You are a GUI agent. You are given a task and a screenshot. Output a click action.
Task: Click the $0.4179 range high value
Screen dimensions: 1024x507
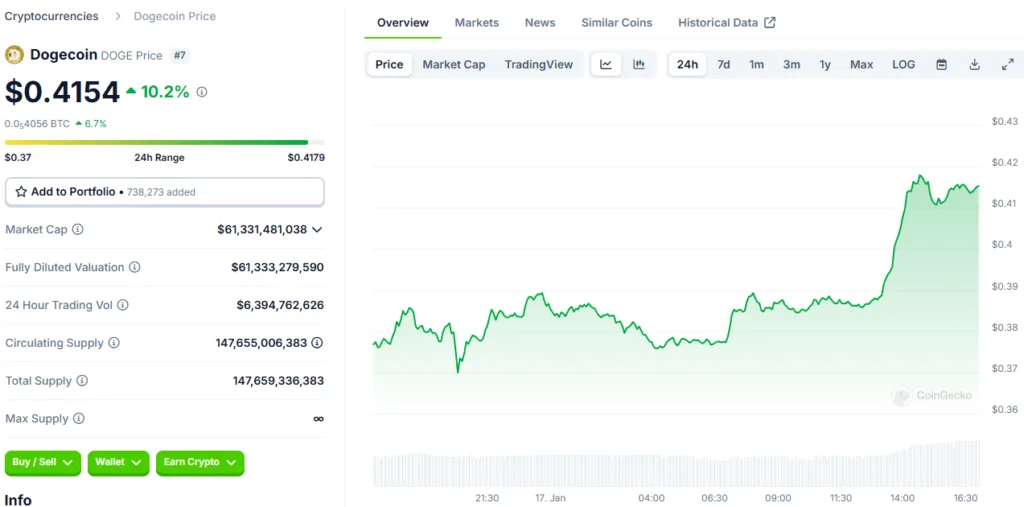pyautogui.click(x=306, y=157)
